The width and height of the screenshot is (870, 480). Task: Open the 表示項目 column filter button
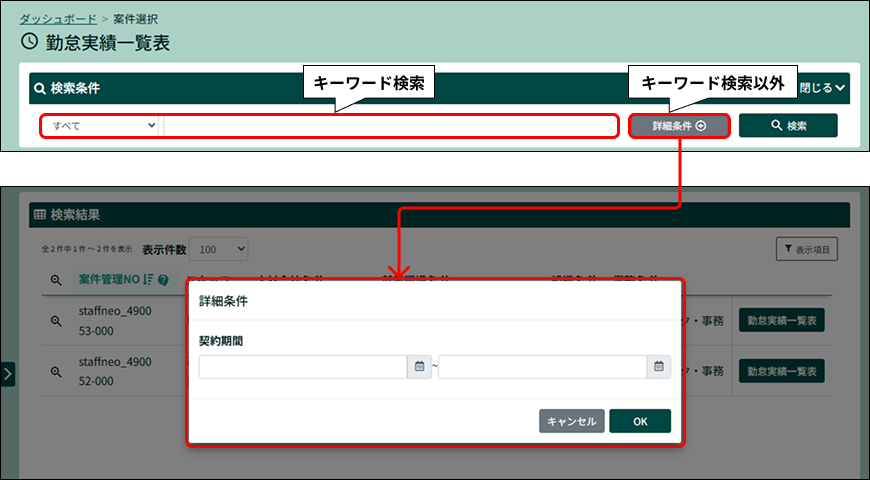[807, 249]
